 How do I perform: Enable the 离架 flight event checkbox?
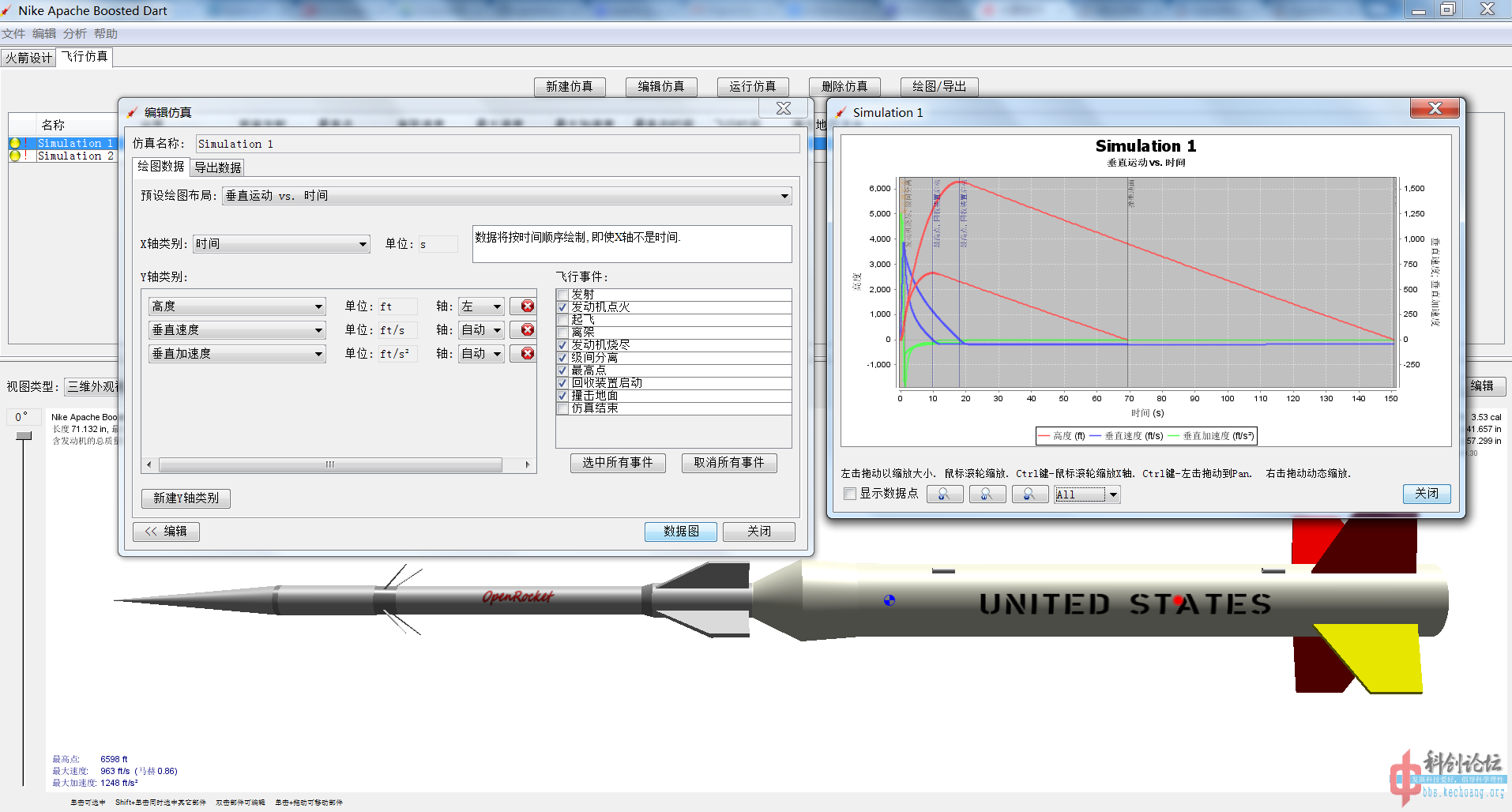click(x=562, y=333)
